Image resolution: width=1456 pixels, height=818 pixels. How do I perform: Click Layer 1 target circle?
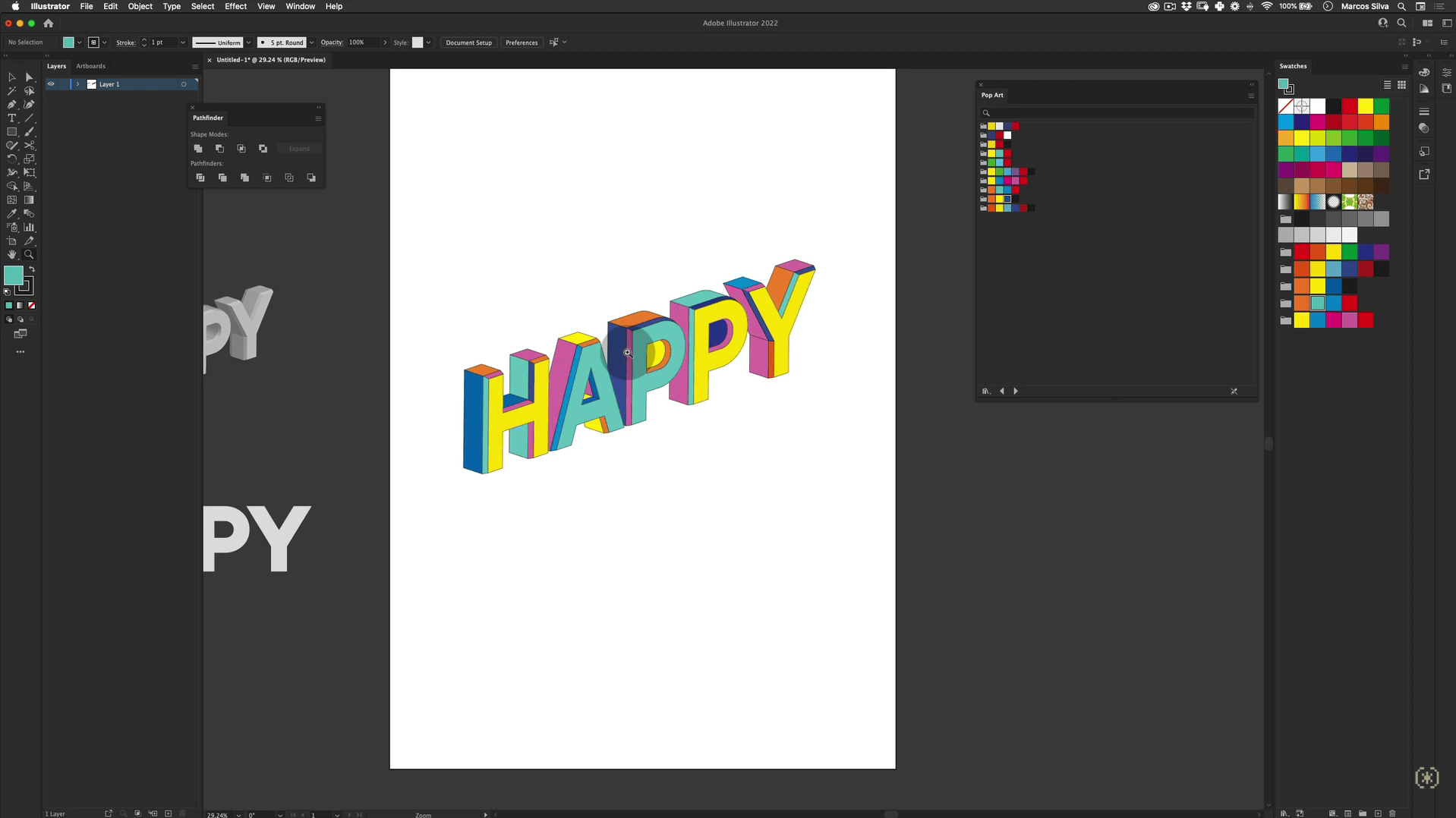click(184, 84)
